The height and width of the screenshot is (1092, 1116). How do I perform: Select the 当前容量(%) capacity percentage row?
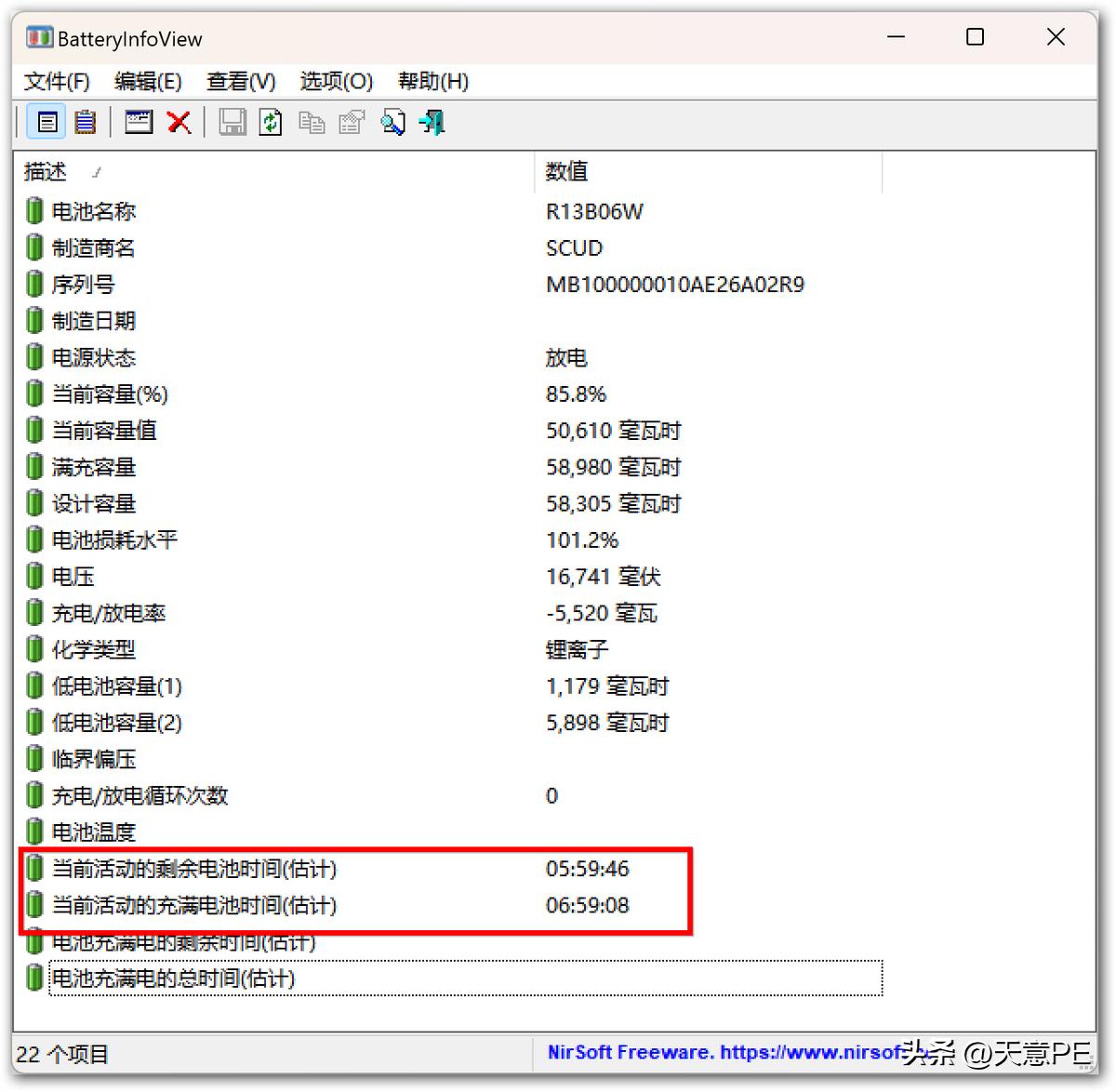[x=109, y=393]
